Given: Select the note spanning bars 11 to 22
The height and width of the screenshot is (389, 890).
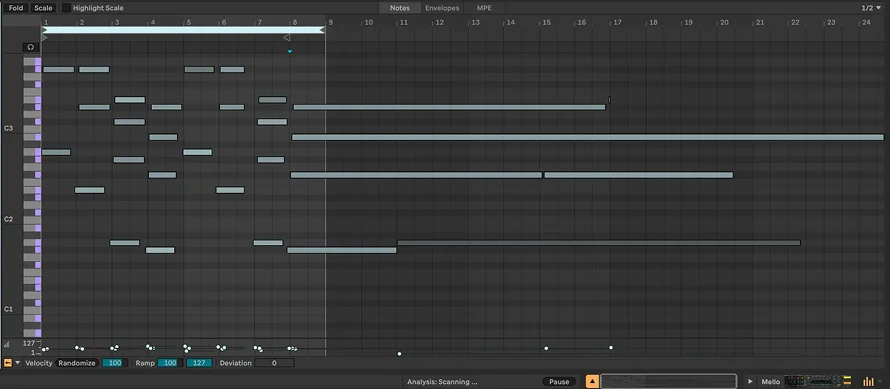Looking at the screenshot, I should click(x=599, y=242).
